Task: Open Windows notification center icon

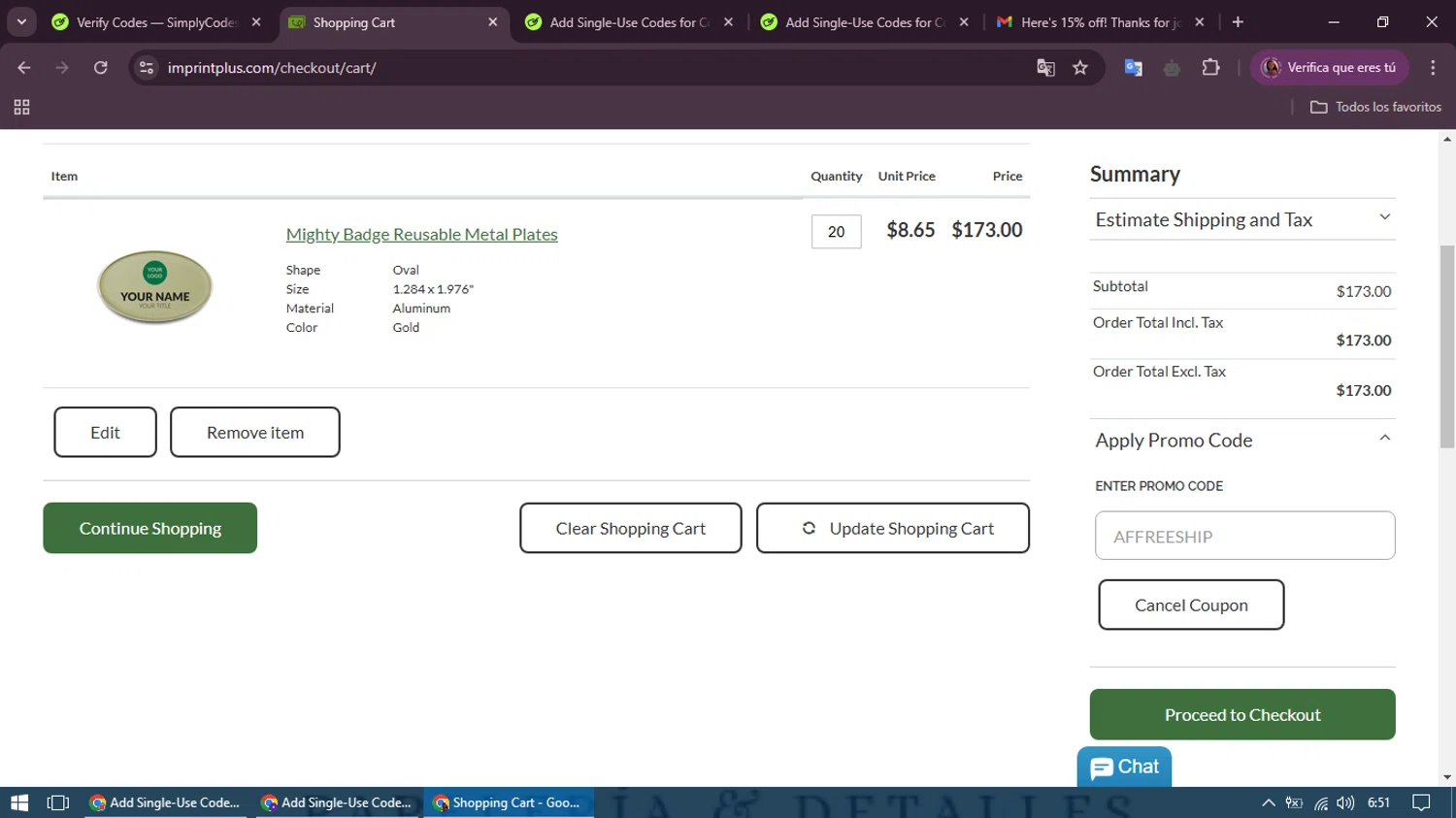Action: (1421, 802)
